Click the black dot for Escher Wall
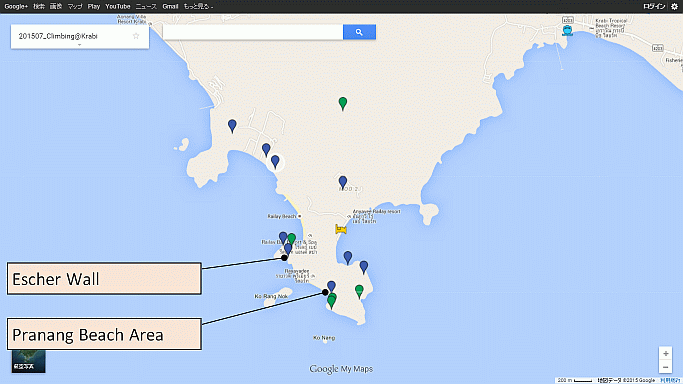Screen dimensions: 683x384 point(284,258)
